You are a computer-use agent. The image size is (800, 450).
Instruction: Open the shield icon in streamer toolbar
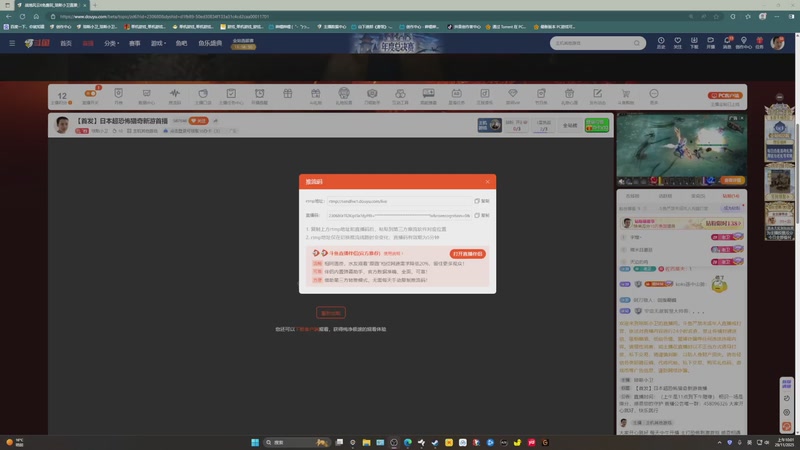118,93
